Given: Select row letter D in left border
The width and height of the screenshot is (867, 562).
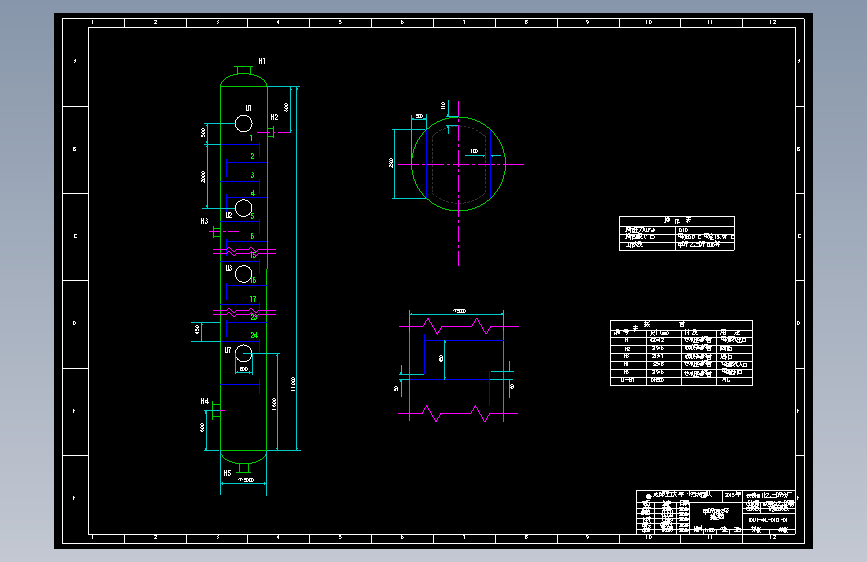Looking at the screenshot, I should click(x=75, y=323).
